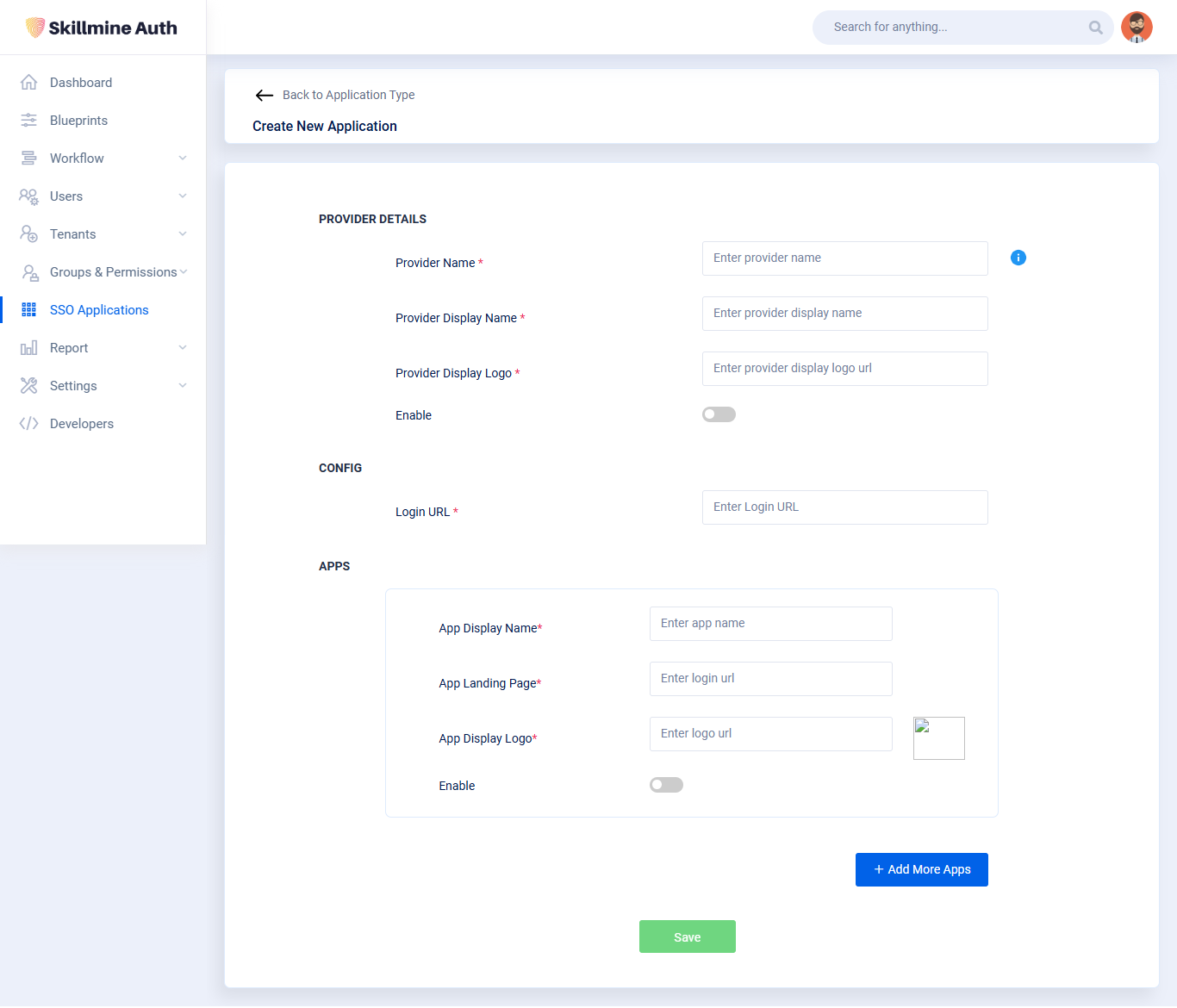Expand the Settings menu chevron
The height and width of the screenshot is (1008, 1177).
pos(183,386)
